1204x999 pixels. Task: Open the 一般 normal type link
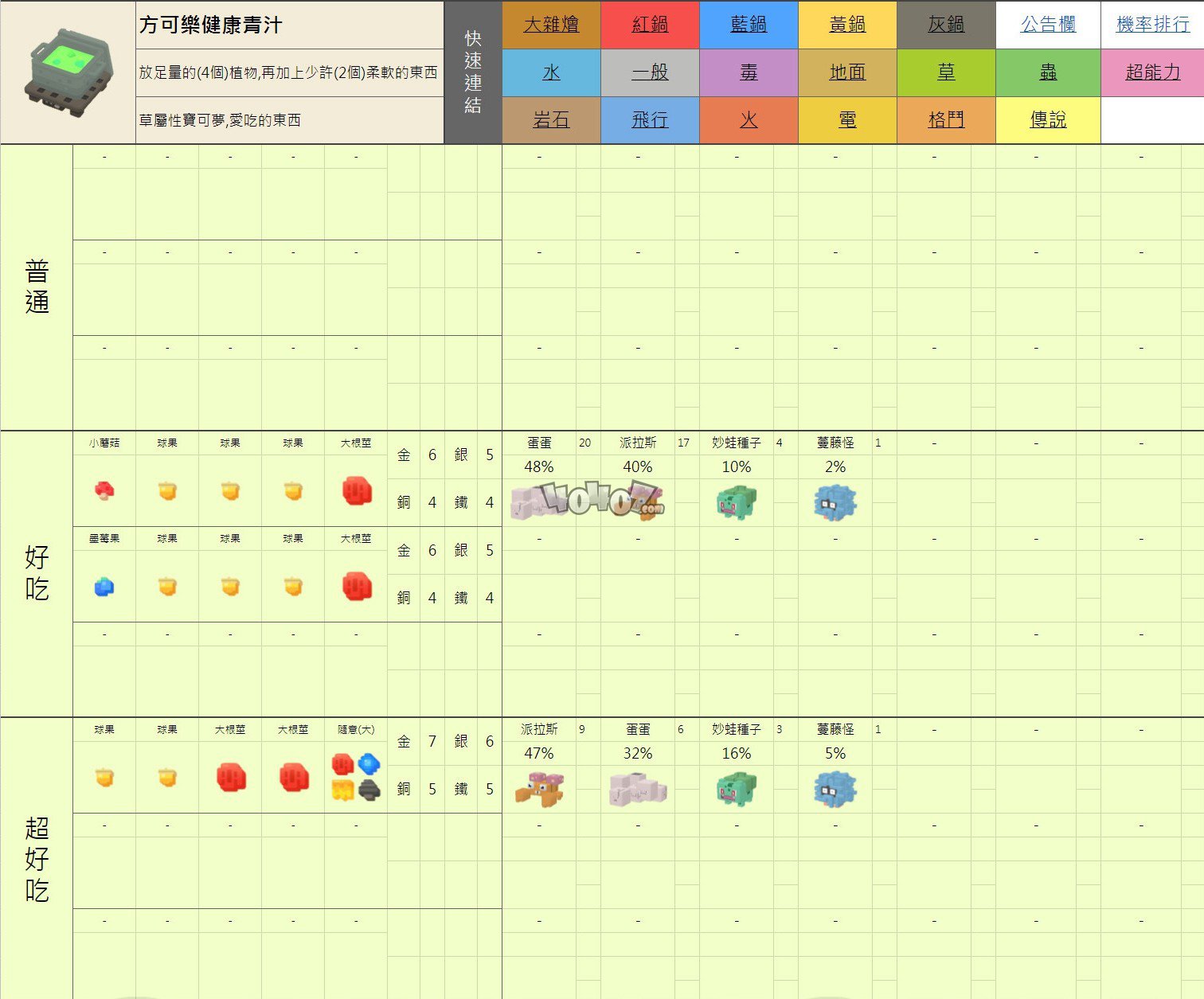pos(650,72)
